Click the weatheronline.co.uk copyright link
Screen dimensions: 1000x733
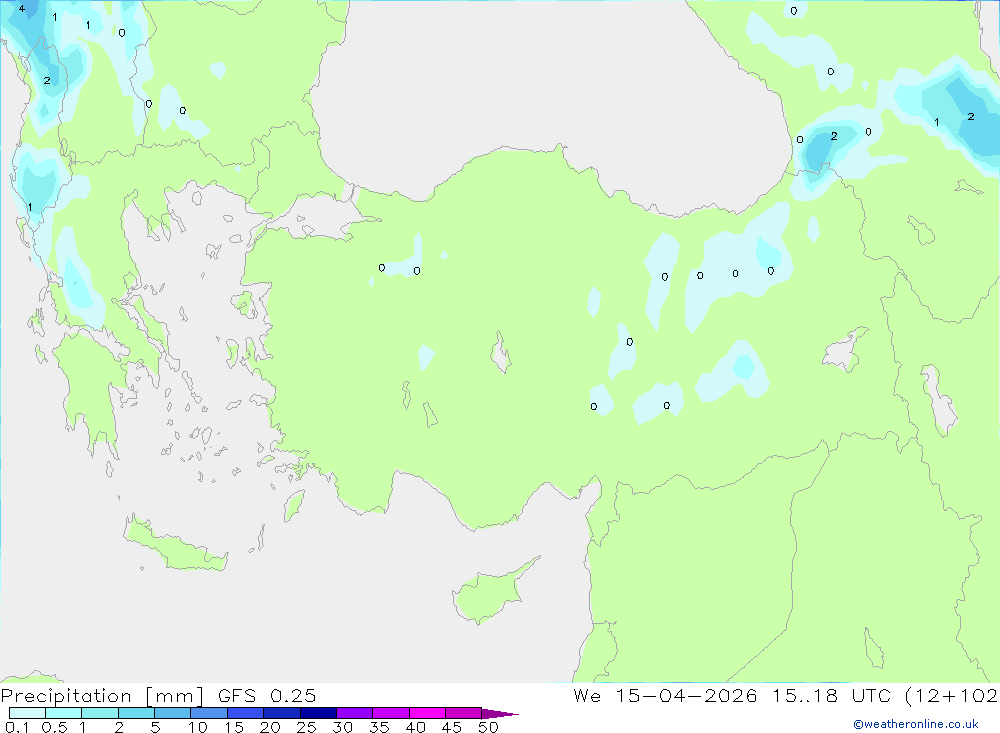(916, 724)
